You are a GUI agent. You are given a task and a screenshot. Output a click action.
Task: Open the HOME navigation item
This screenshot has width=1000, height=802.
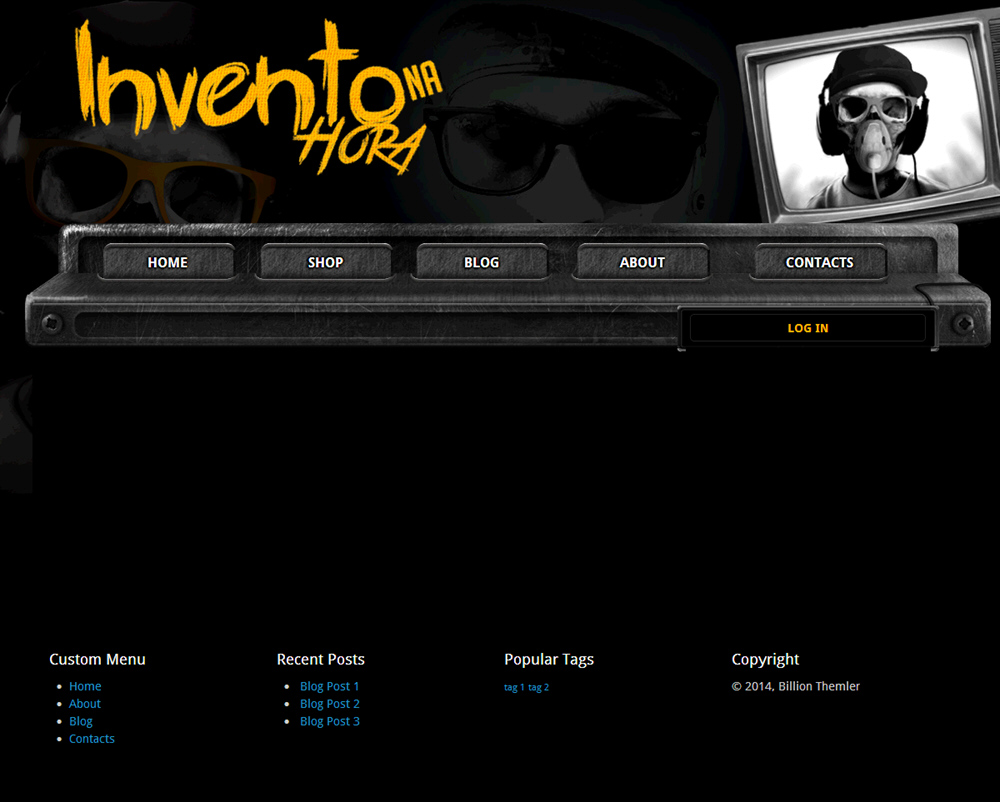(x=168, y=262)
